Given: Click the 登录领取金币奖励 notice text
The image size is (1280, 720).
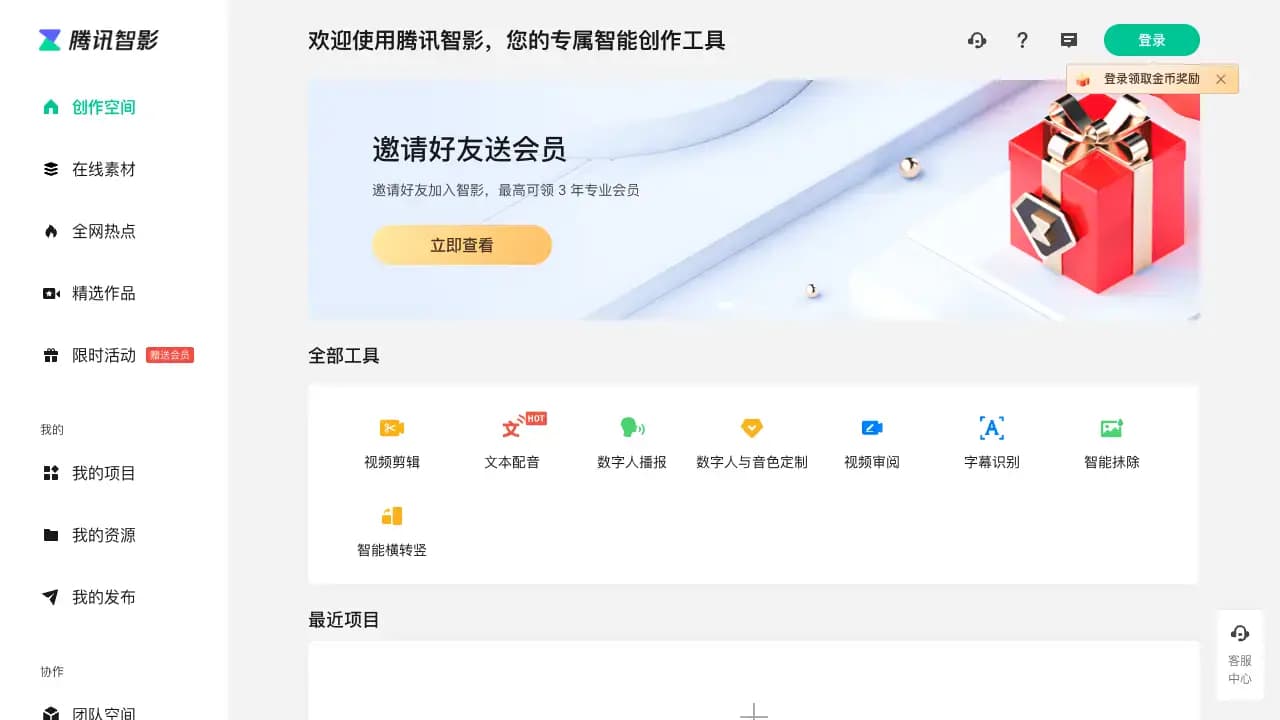Looking at the screenshot, I should tap(1151, 79).
